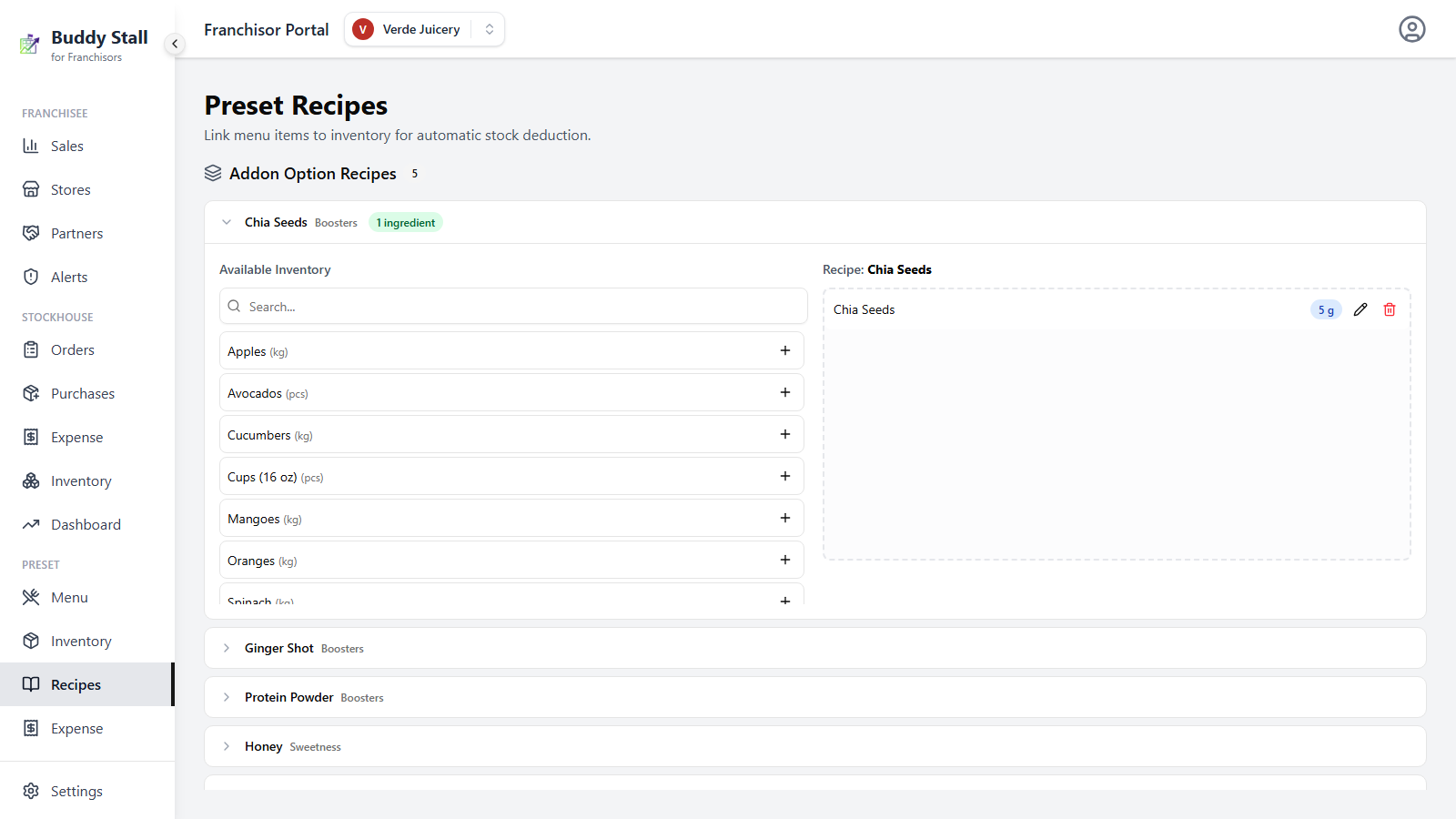The height and width of the screenshot is (819, 1456).
Task: Click the Partners handshake icon
Action: point(31,233)
